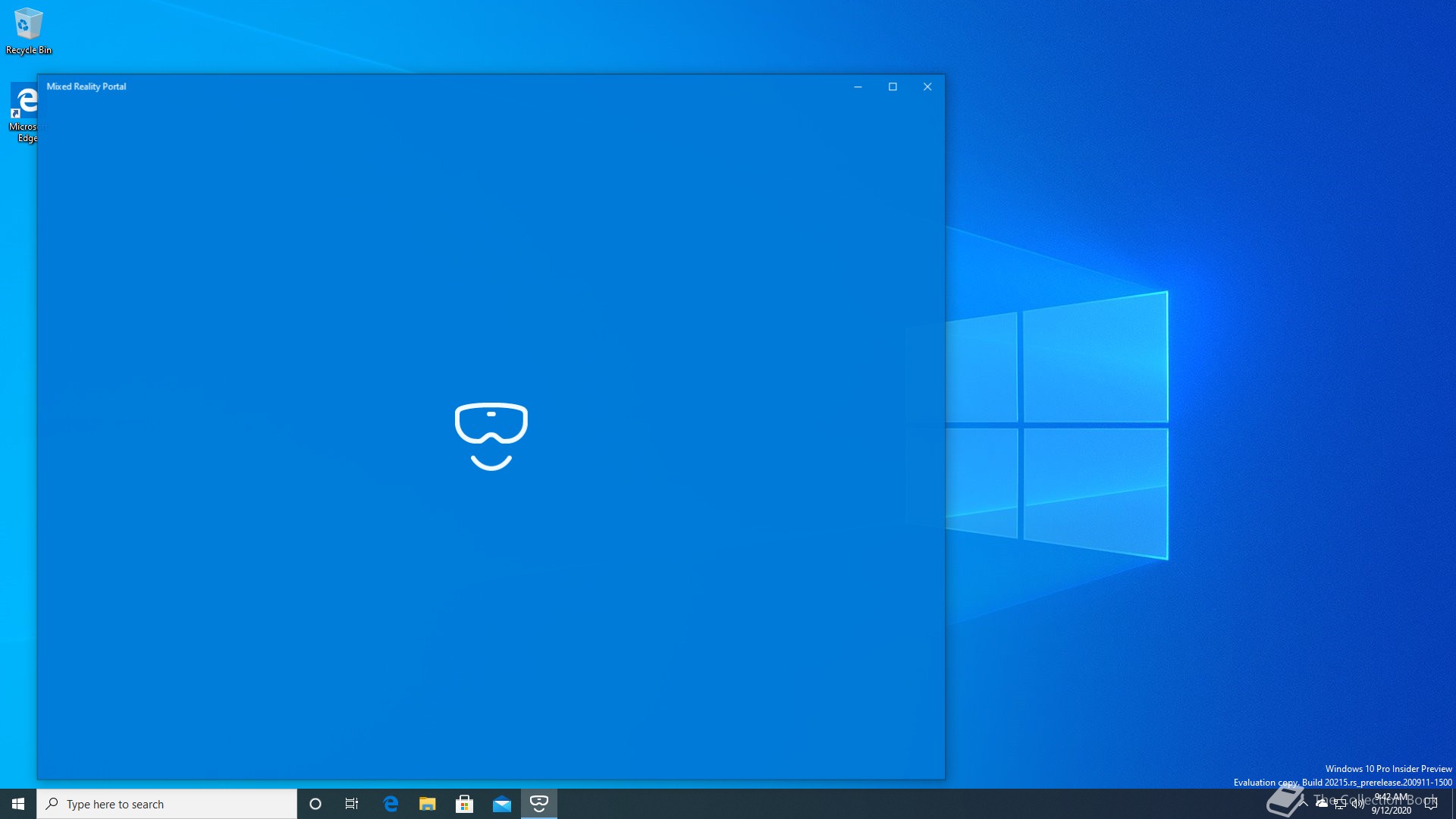Viewport: 1456px width, 819px height.
Task: Expand hidden system tray icons chevron
Action: tap(1304, 803)
